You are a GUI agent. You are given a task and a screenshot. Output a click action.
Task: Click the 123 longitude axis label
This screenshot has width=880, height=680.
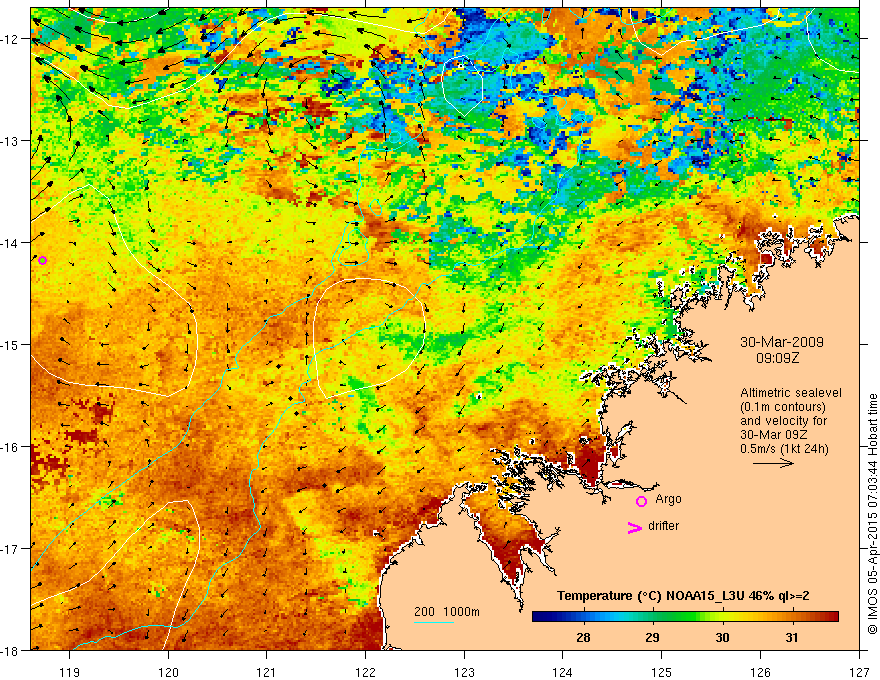pyautogui.click(x=464, y=672)
